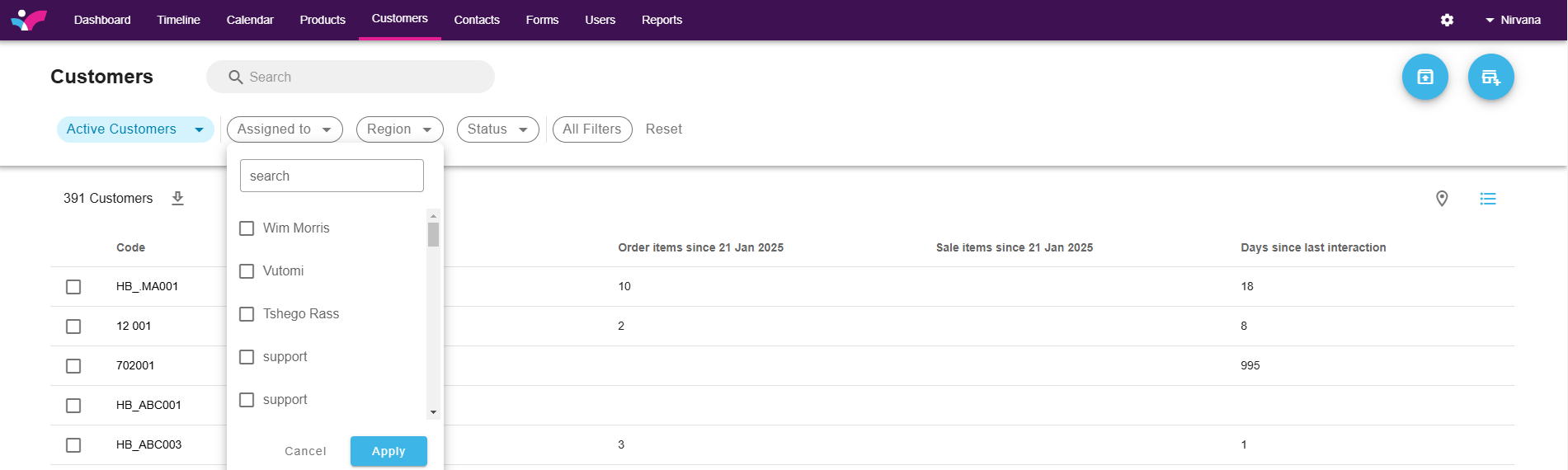The image size is (1568, 470).
Task: Check the Wim Morris checkbox
Action: tap(247, 228)
